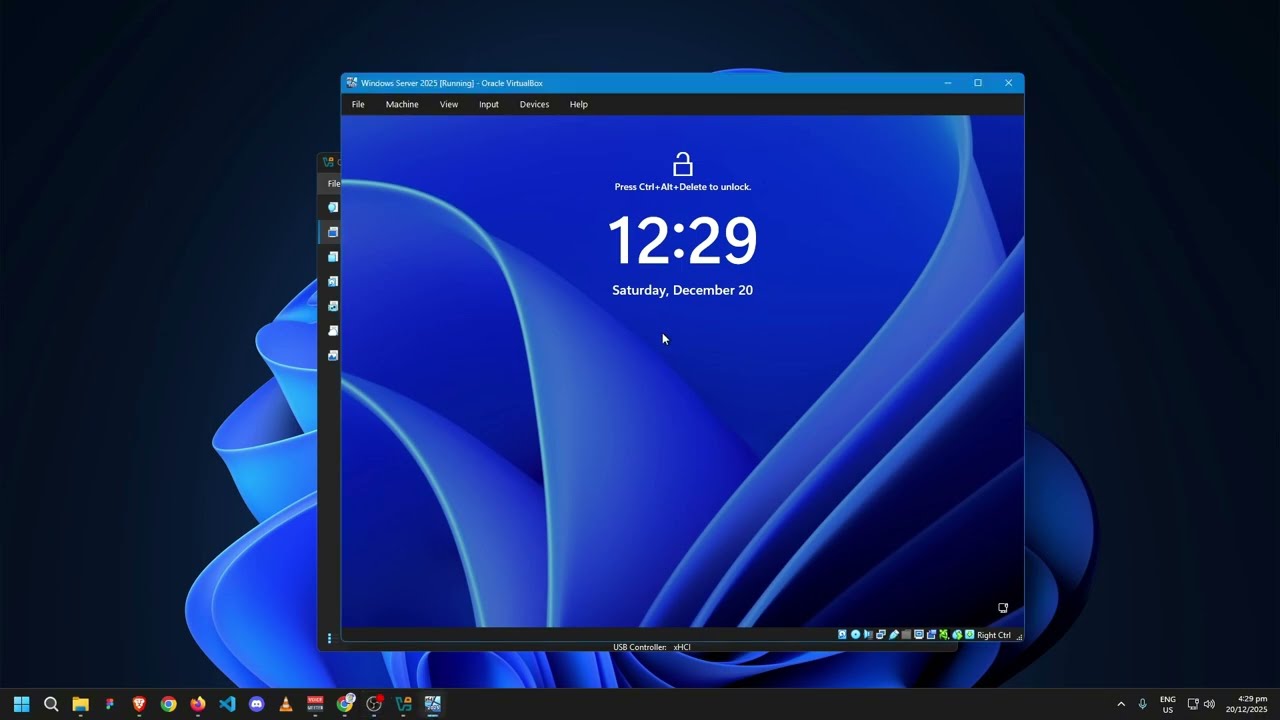
Task: Click the padlock icon on lock screen
Action: point(683,164)
